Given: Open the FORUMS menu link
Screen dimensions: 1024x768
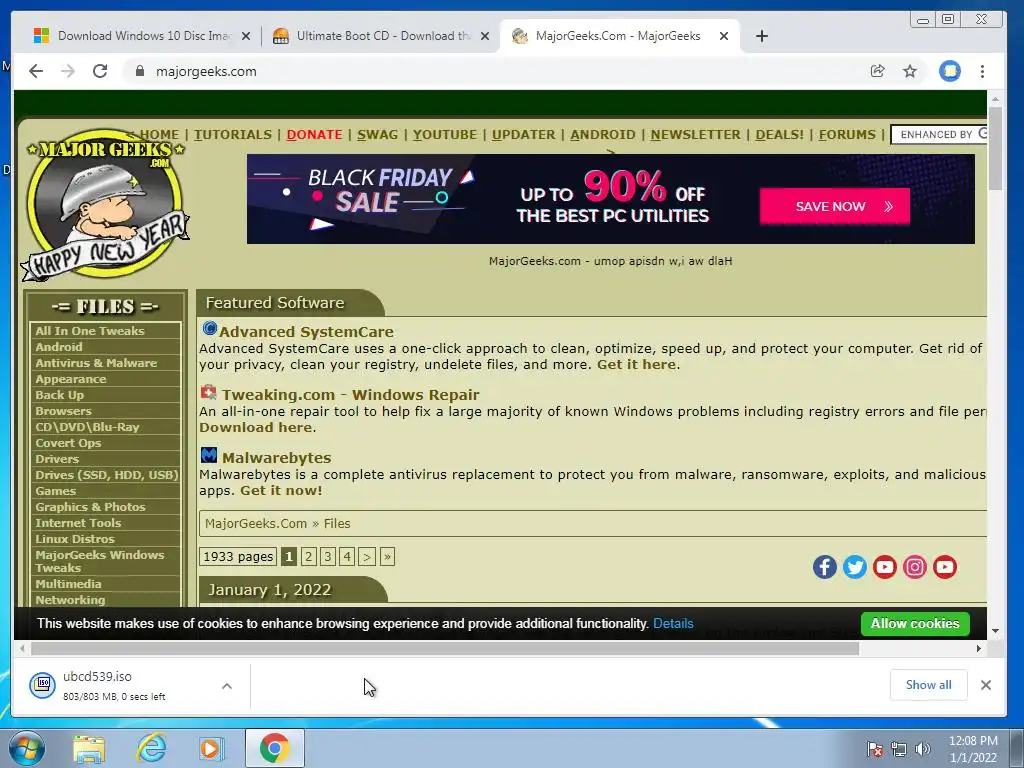Looking at the screenshot, I should point(847,135).
